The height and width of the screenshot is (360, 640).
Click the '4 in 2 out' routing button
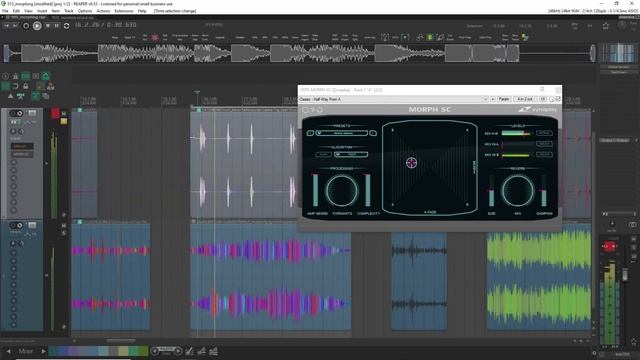[x=525, y=99]
